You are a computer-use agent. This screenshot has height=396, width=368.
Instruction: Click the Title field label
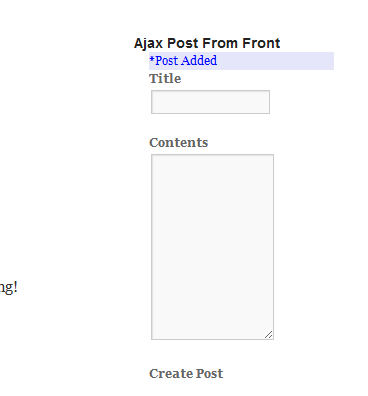click(x=165, y=79)
